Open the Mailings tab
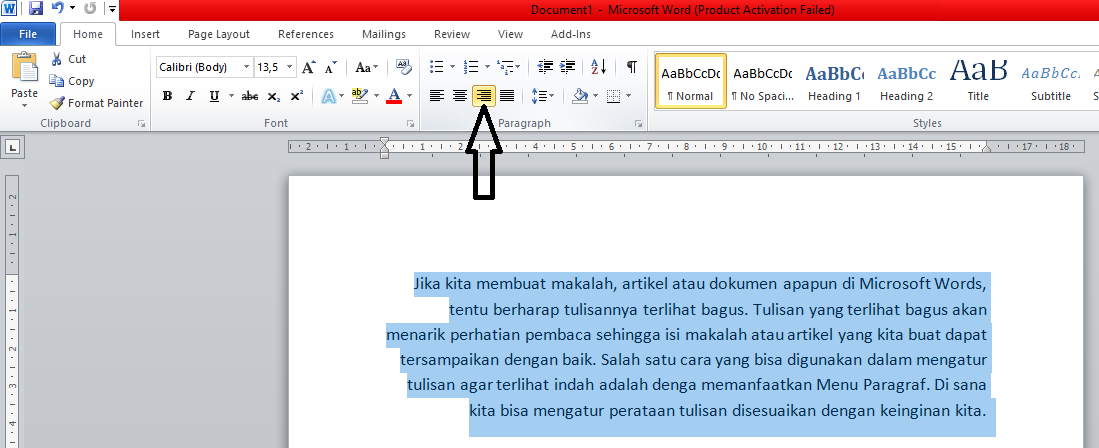 coord(384,34)
